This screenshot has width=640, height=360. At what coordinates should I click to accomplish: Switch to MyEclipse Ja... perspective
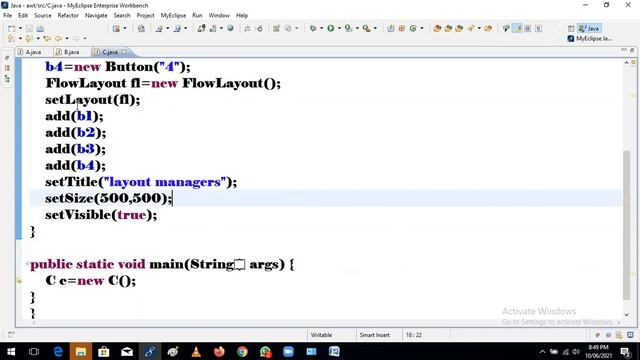(589, 38)
